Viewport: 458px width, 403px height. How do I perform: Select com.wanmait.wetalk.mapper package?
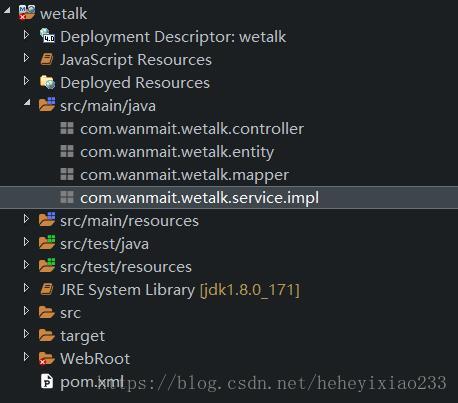click(x=184, y=175)
